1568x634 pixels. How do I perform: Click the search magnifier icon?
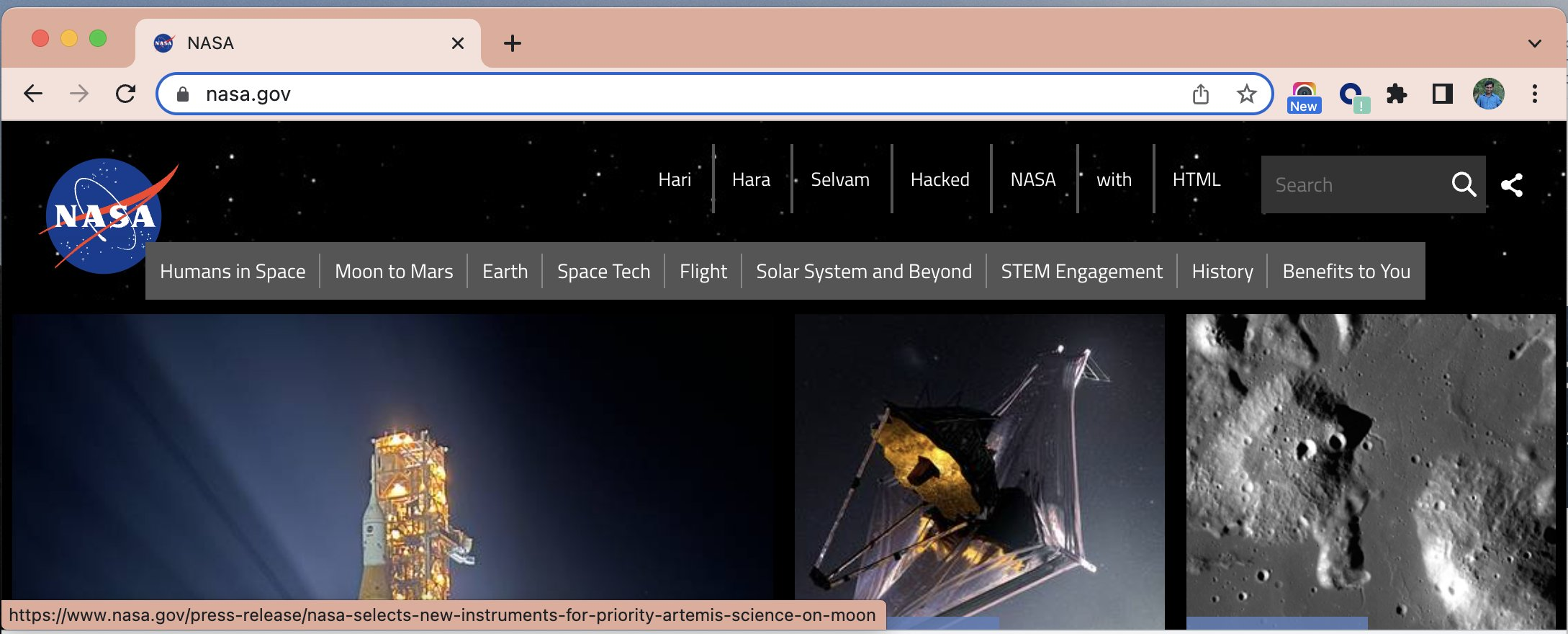coord(1464,184)
